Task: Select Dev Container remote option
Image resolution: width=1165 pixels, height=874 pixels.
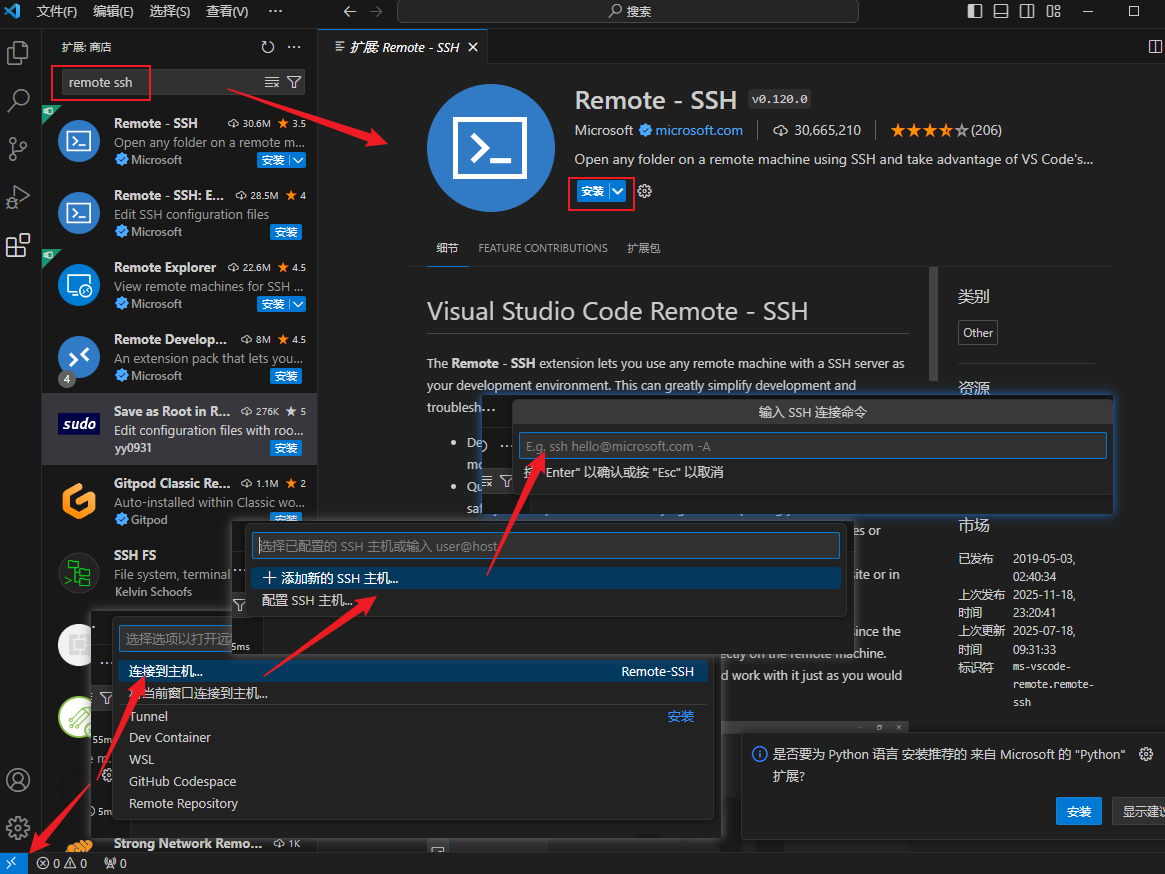Action: pyautogui.click(x=412, y=737)
